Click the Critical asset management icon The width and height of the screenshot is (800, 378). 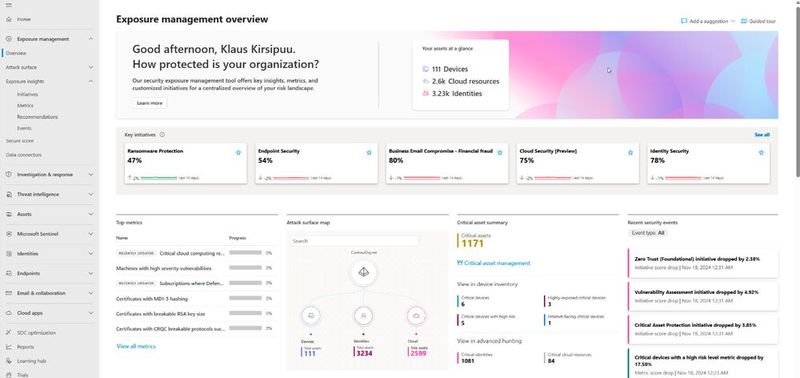(460, 263)
